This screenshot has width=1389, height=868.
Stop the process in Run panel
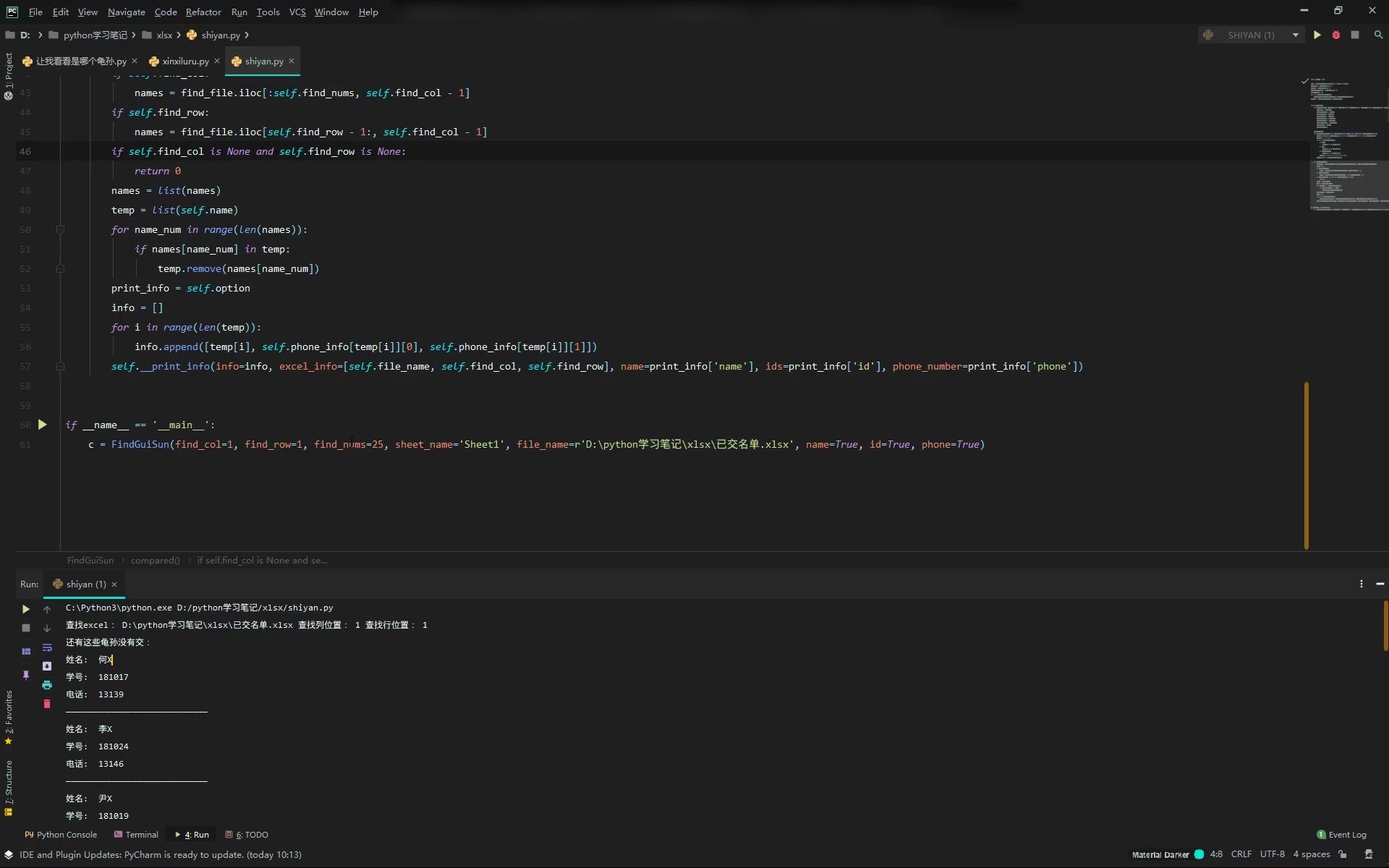(26, 628)
